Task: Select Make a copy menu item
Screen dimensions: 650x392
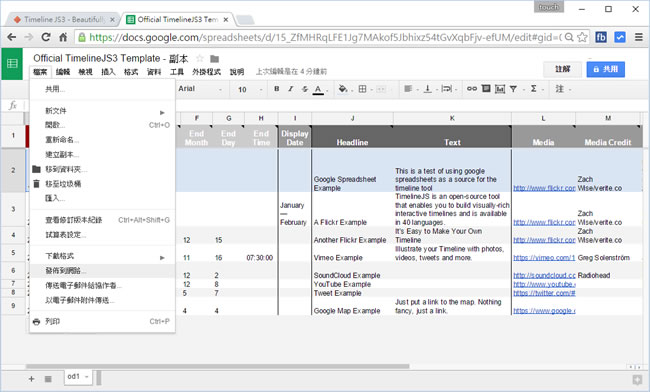Action: [x=102, y=155]
